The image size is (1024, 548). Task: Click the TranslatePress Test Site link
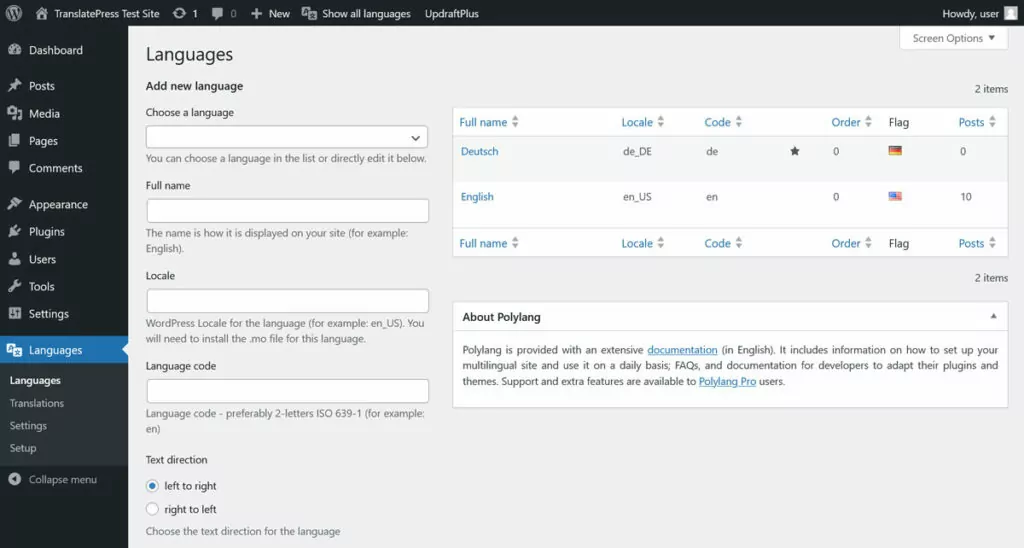click(106, 13)
